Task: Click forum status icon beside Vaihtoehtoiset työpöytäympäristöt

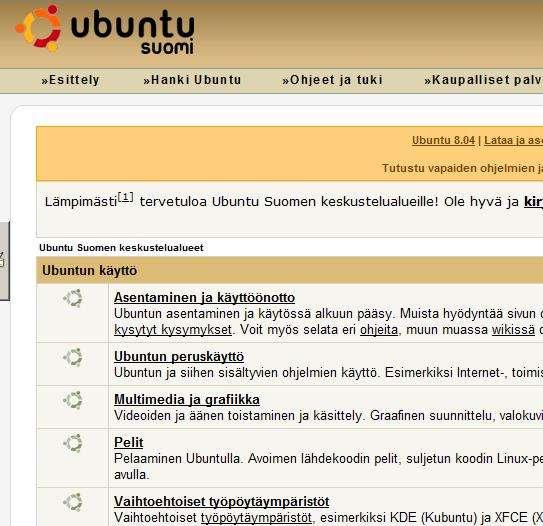Action: coord(73,502)
